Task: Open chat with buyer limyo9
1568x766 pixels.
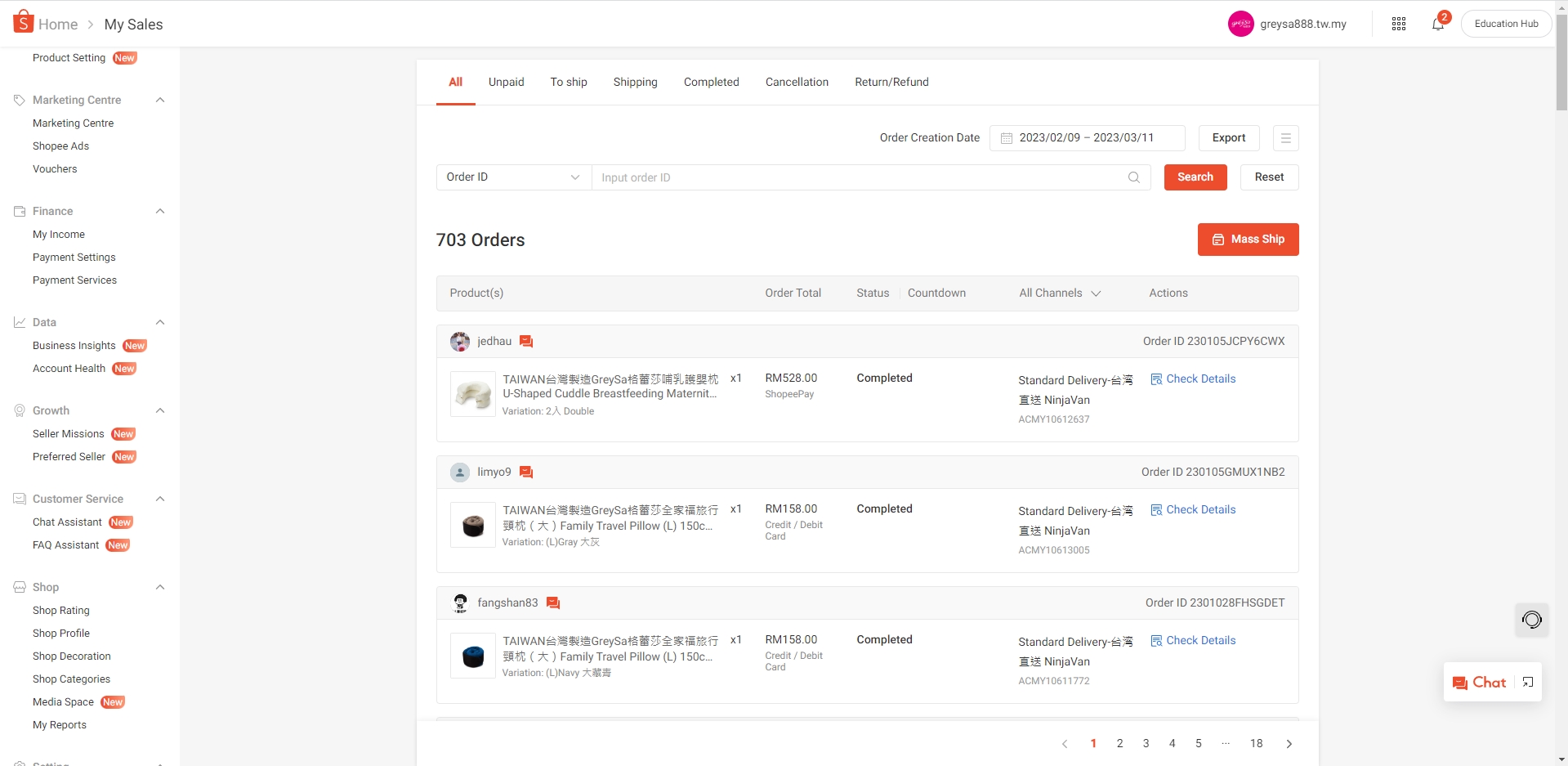Action: tap(526, 473)
